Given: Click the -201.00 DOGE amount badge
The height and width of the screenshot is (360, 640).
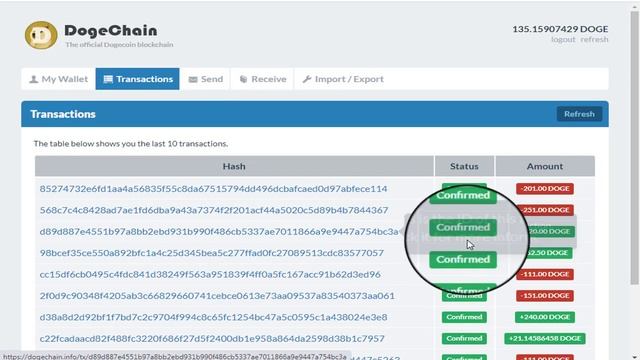Looking at the screenshot, I should click(x=544, y=189).
